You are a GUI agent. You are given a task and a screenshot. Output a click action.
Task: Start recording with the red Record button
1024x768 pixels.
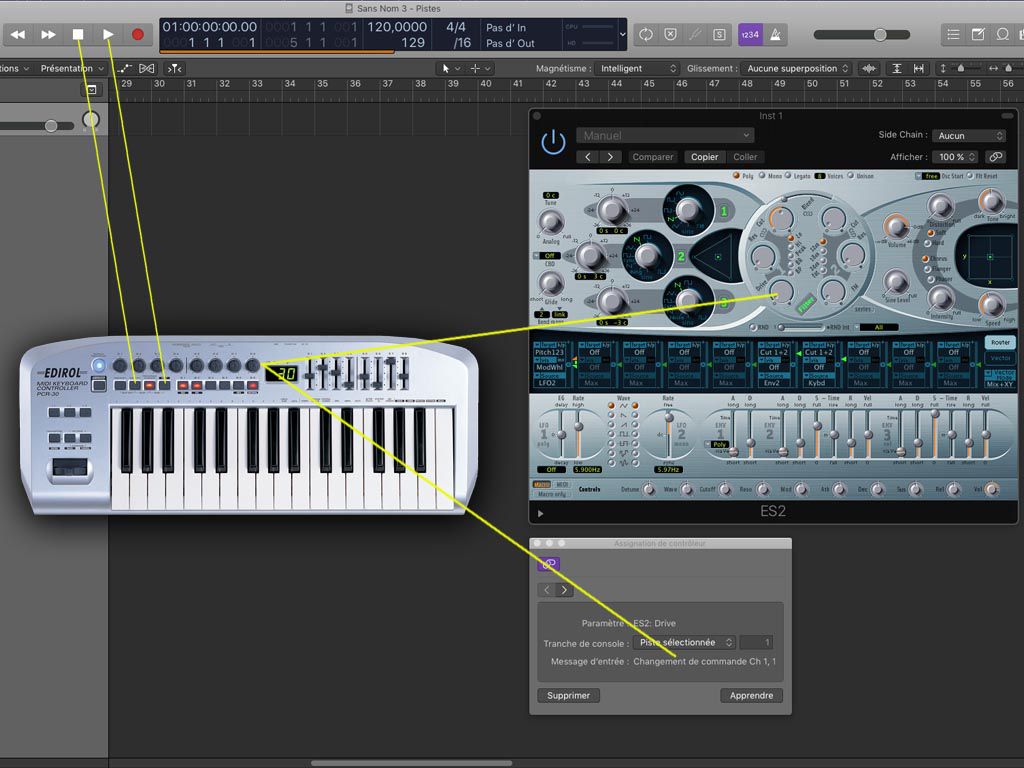pyautogui.click(x=138, y=35)
